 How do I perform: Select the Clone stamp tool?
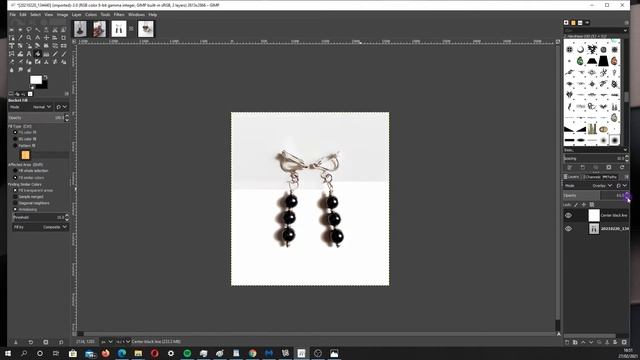point(46,62)
